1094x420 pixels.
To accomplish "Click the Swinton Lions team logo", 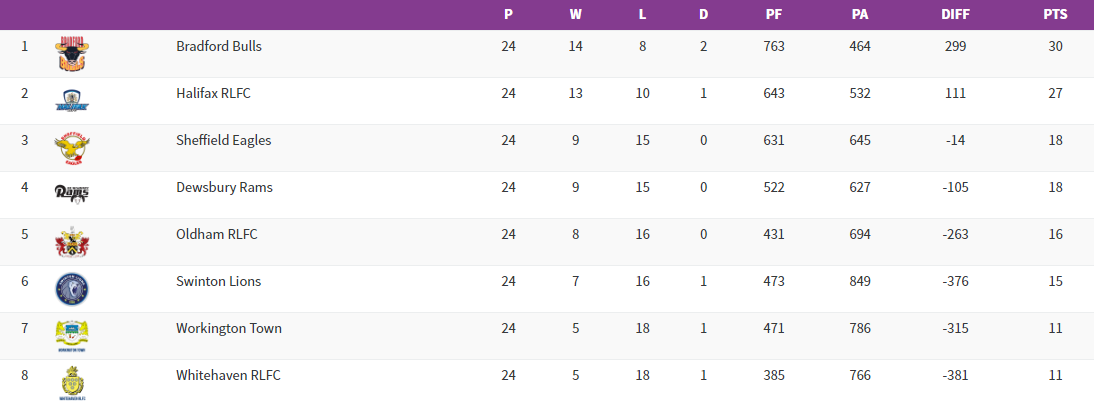I will click(x=72, y=289).
